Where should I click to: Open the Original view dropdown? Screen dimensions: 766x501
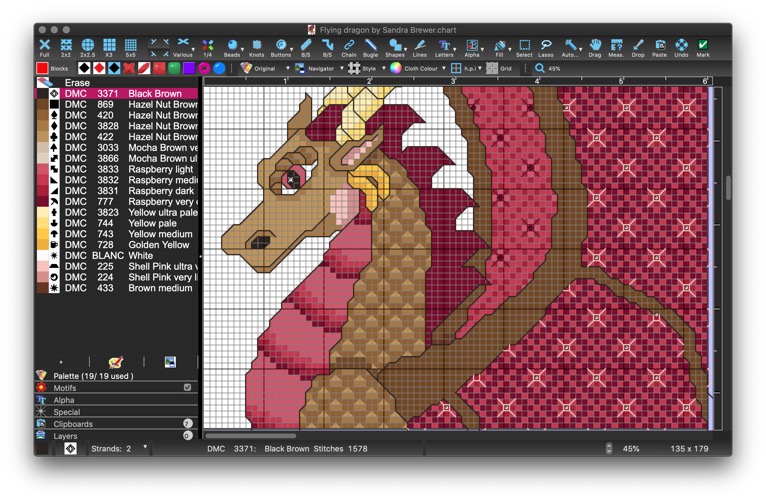click(x=288, y=68)
